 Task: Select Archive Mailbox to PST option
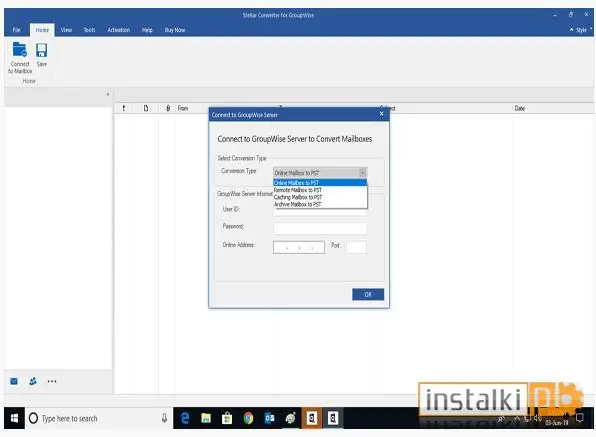pyautogui.click(x=320, y=204)
